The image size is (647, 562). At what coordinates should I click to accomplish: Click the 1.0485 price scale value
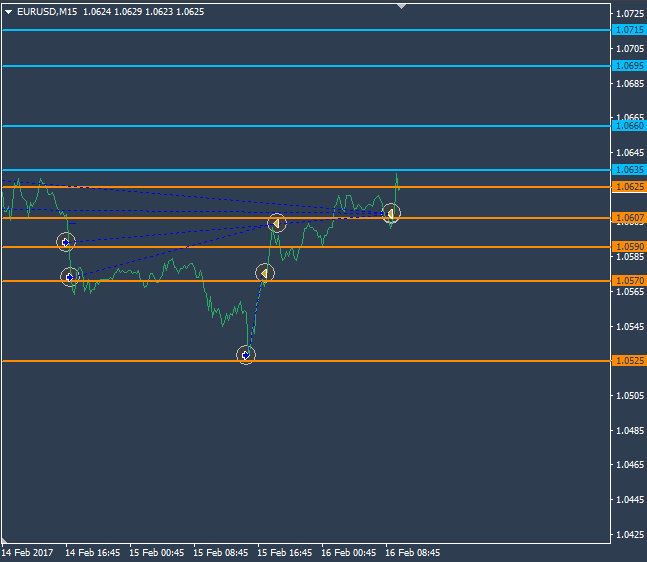[630, 431]
